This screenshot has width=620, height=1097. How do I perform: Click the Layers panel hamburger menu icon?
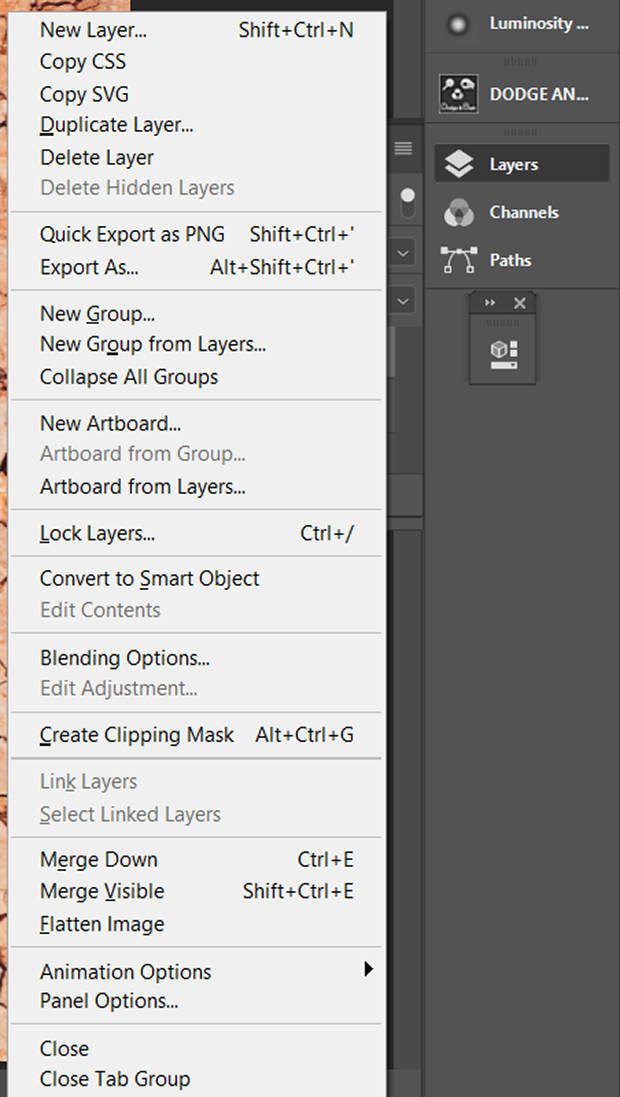tap(403, 148)
